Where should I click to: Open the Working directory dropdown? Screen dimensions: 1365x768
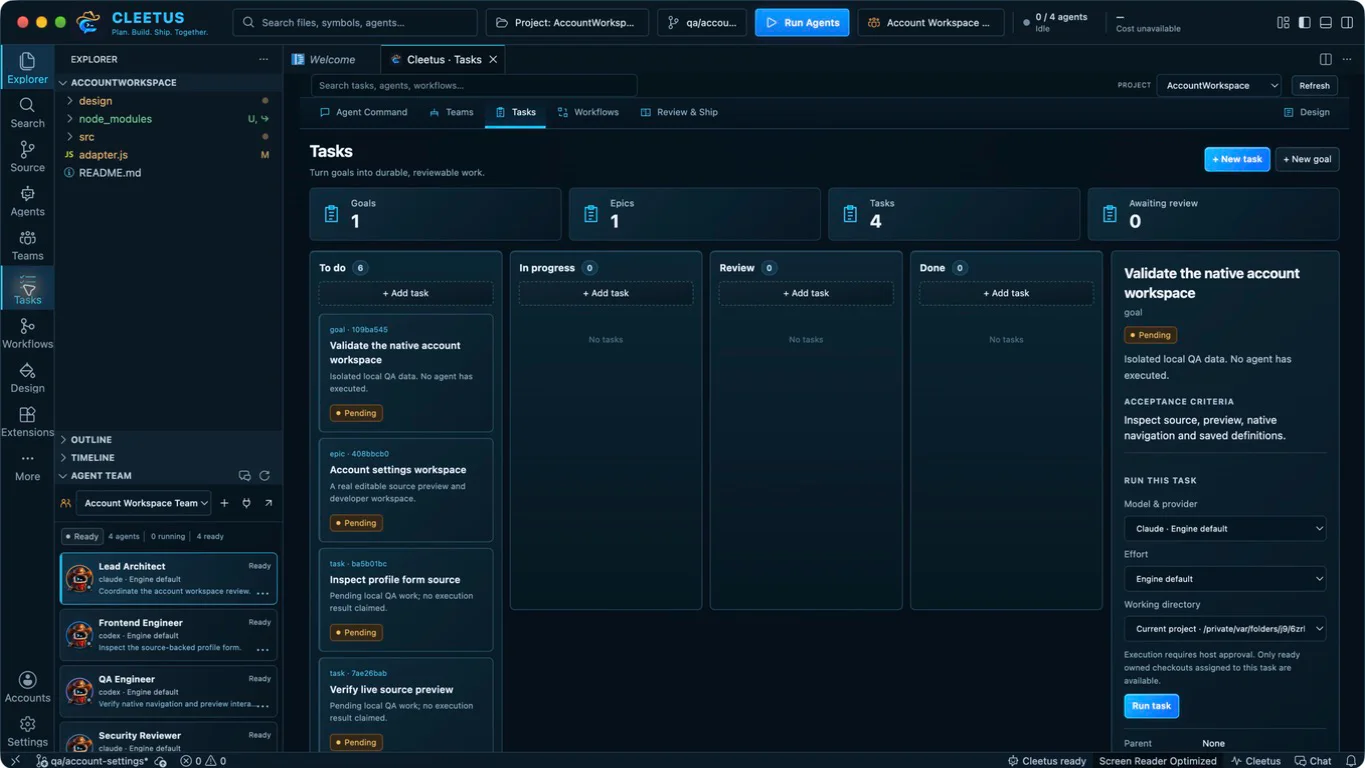point(1225,629)
